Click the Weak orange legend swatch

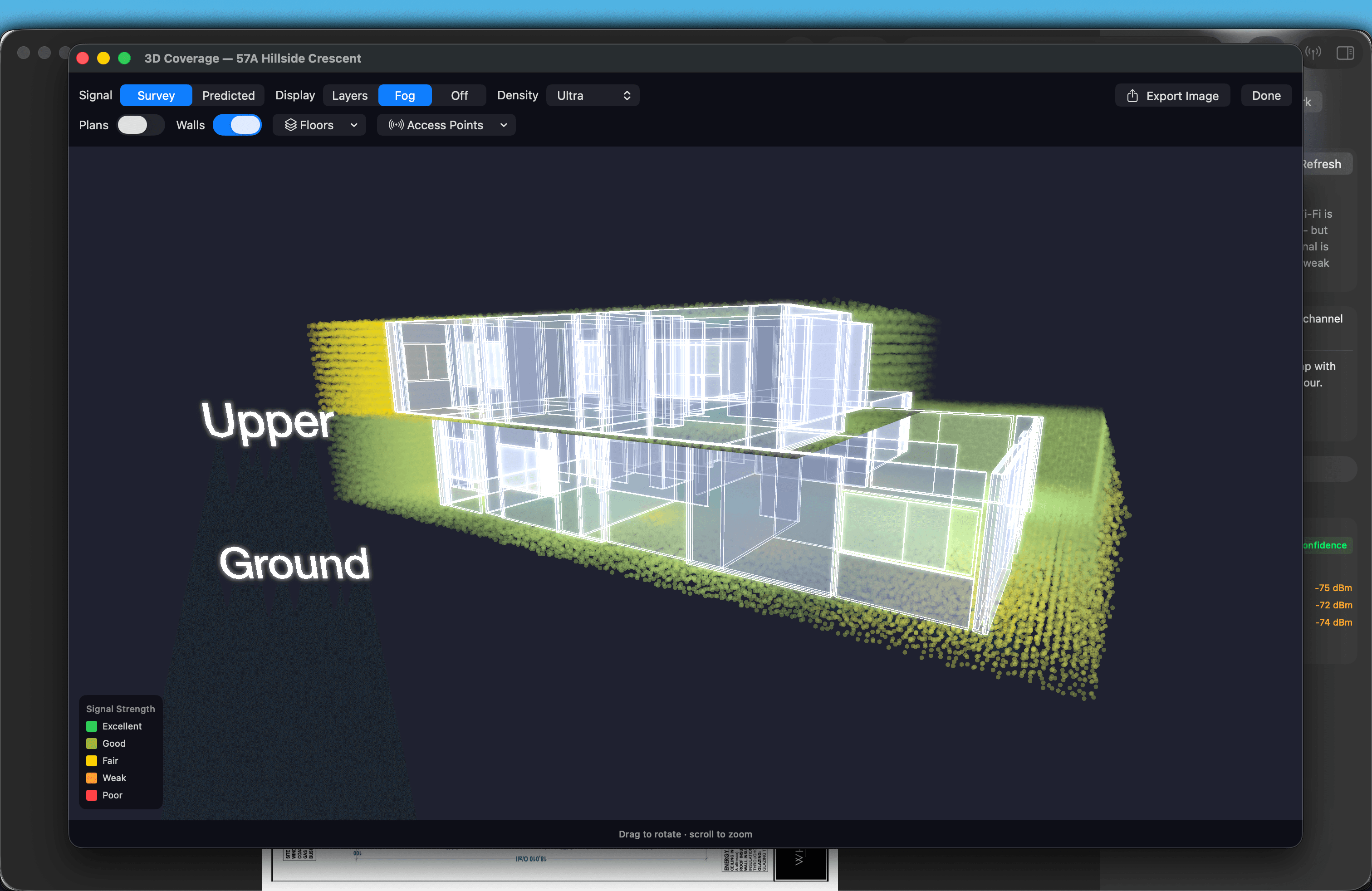(92, 778)
